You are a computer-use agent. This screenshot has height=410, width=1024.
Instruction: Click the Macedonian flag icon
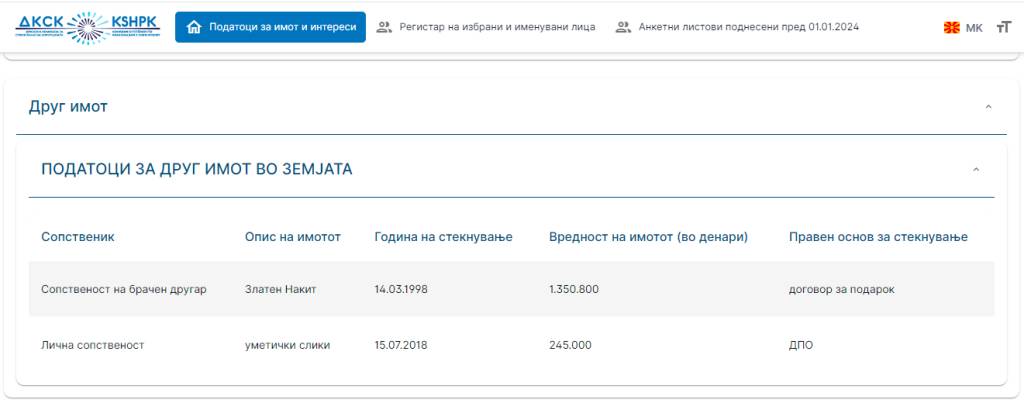(952, 28)
